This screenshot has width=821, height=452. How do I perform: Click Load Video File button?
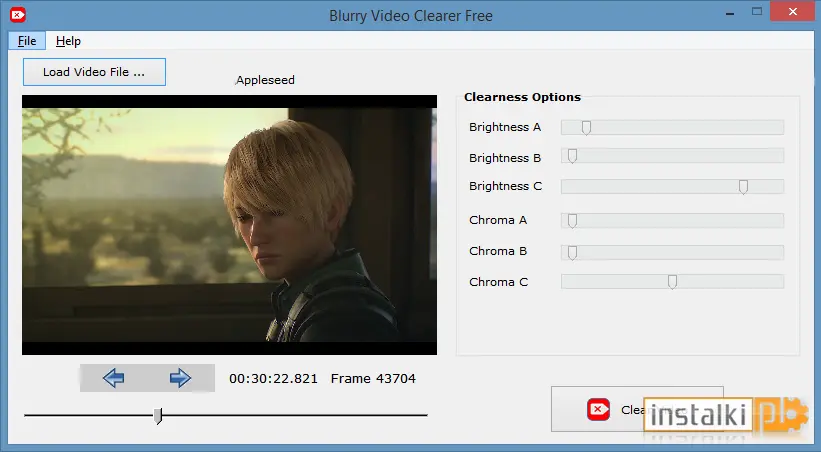tap(94, 72)
